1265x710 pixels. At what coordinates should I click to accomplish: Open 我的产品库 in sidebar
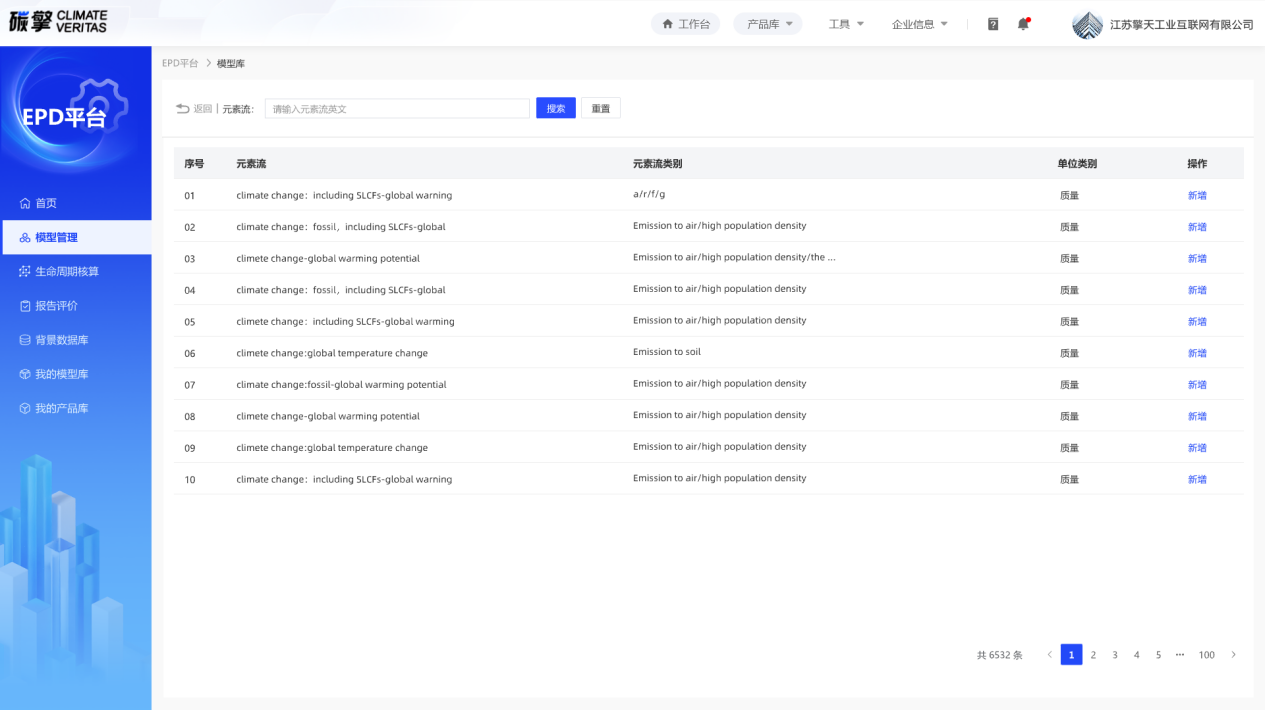pyautogui.click(x=61, y=408)
